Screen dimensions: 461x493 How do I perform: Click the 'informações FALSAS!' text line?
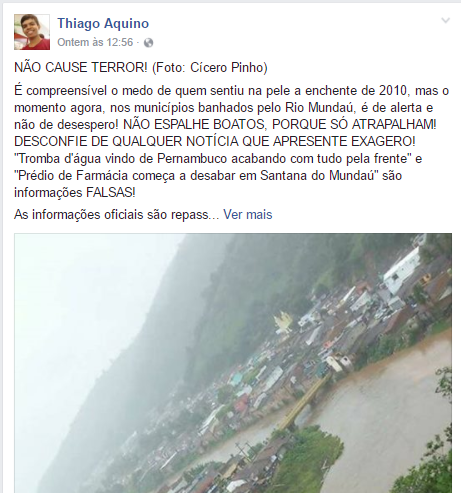point(75,192)
